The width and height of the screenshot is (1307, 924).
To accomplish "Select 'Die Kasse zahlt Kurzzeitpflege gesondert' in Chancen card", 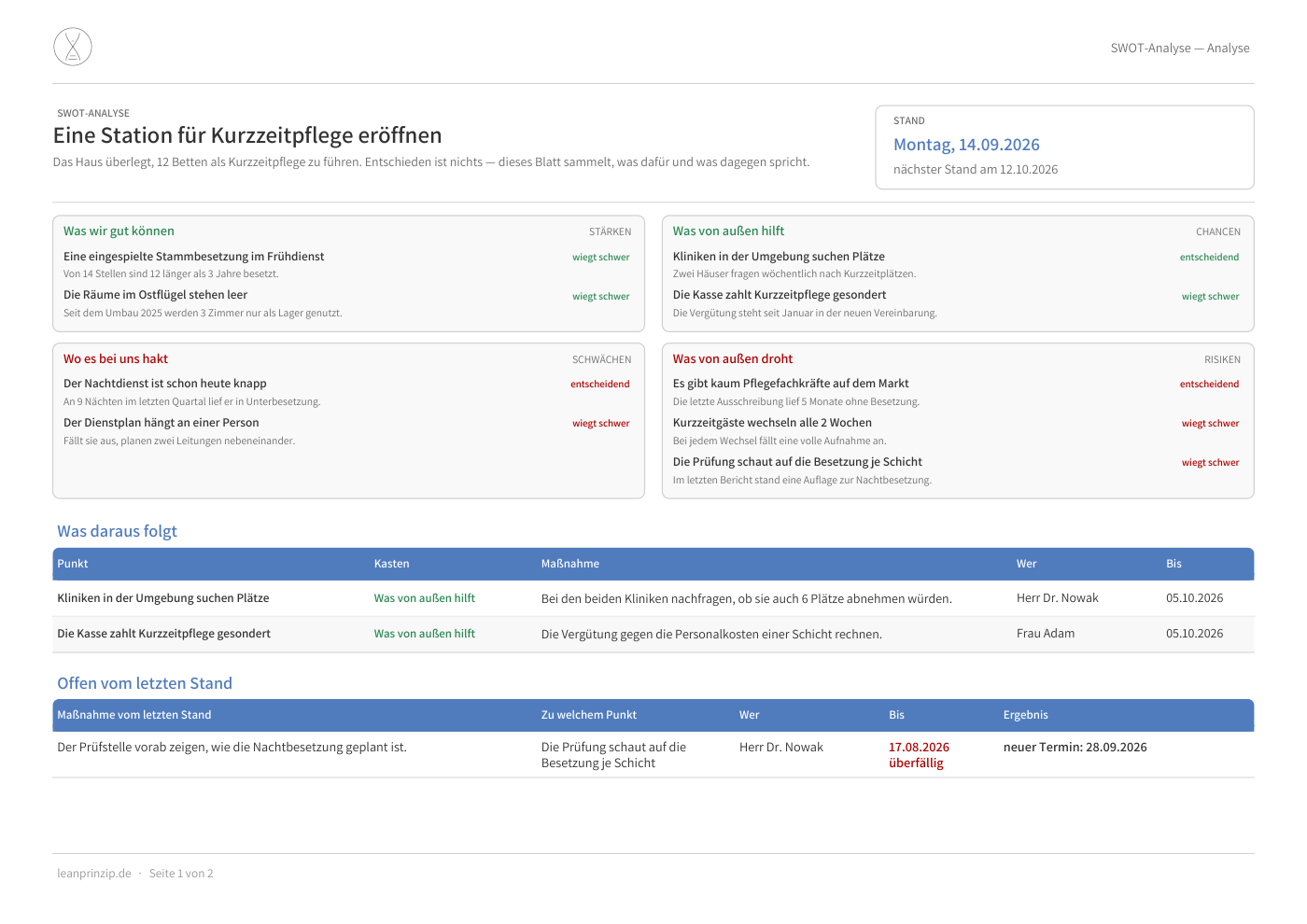I will [780, 295].
